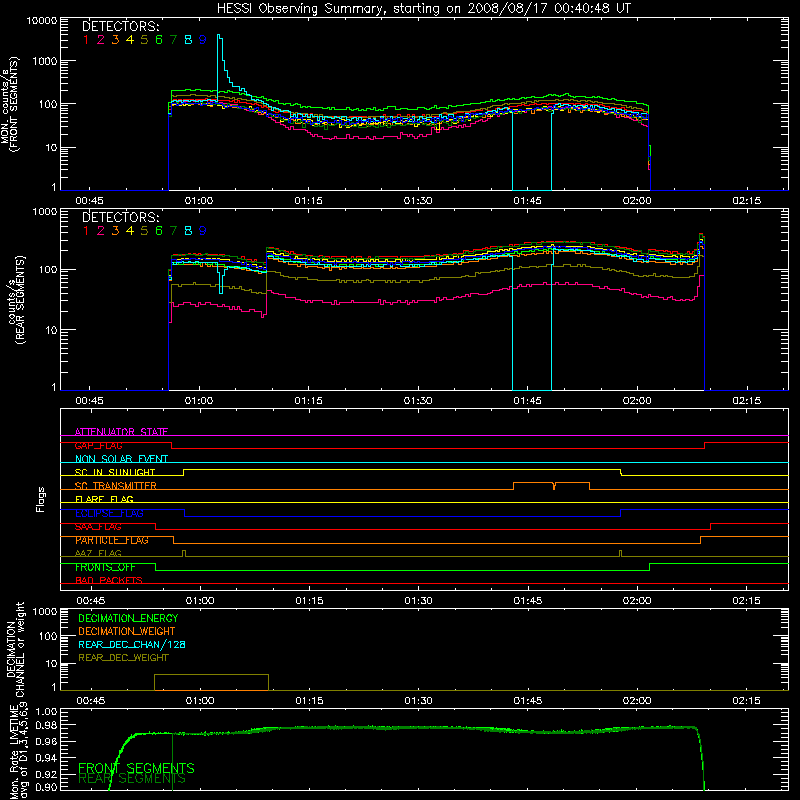Click the BAD_PACKETS flag label
This screenshot has width=800, height=800.
click(x=109, y=580)
